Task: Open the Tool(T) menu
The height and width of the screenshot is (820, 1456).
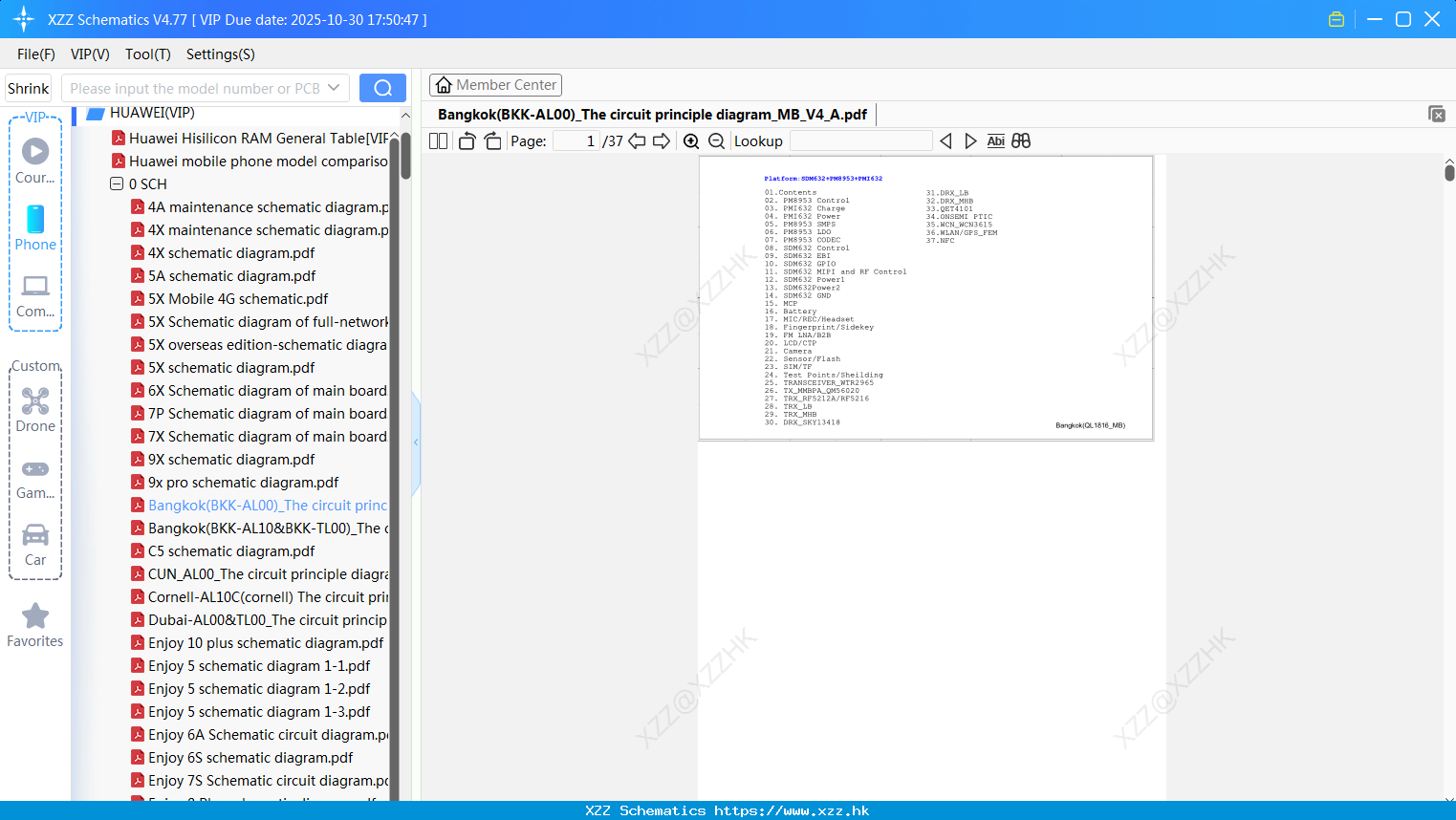Action: 148,54
